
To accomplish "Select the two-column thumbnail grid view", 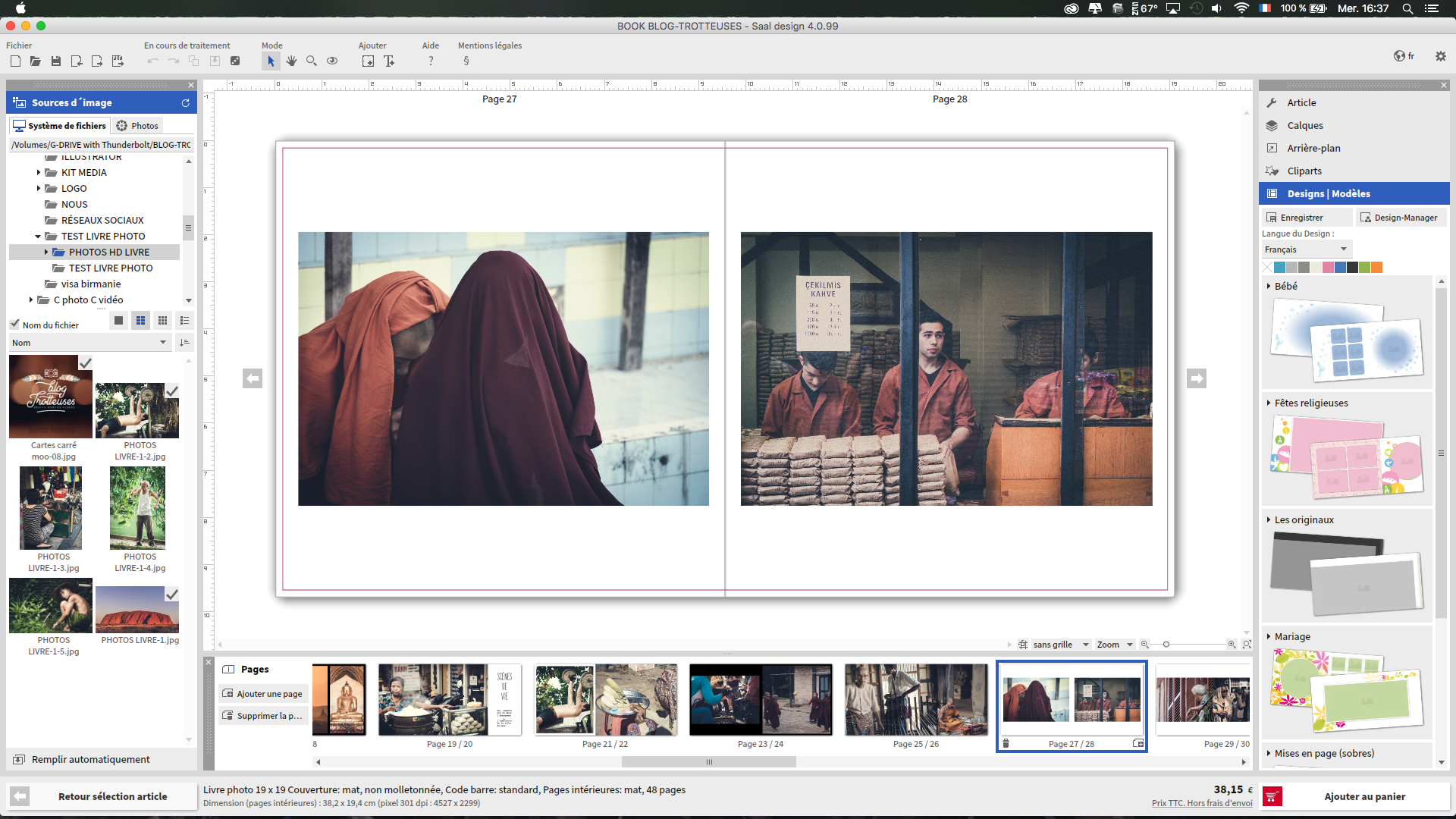I will point(140,321).
